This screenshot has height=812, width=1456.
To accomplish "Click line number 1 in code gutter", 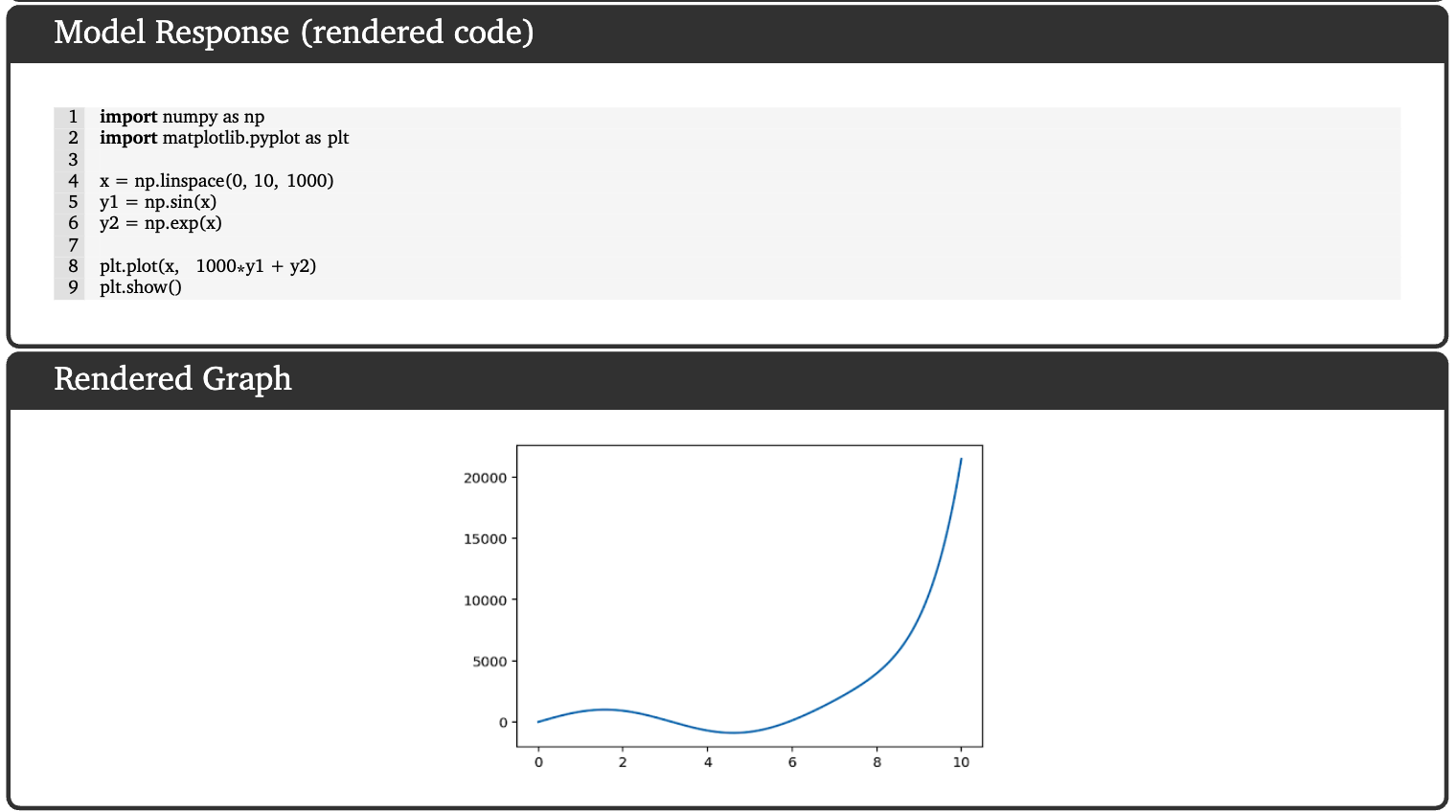I will [x=73, y=117].
